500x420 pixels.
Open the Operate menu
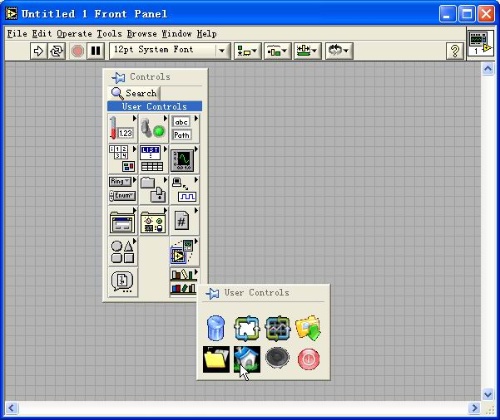(x=74, y=34)
